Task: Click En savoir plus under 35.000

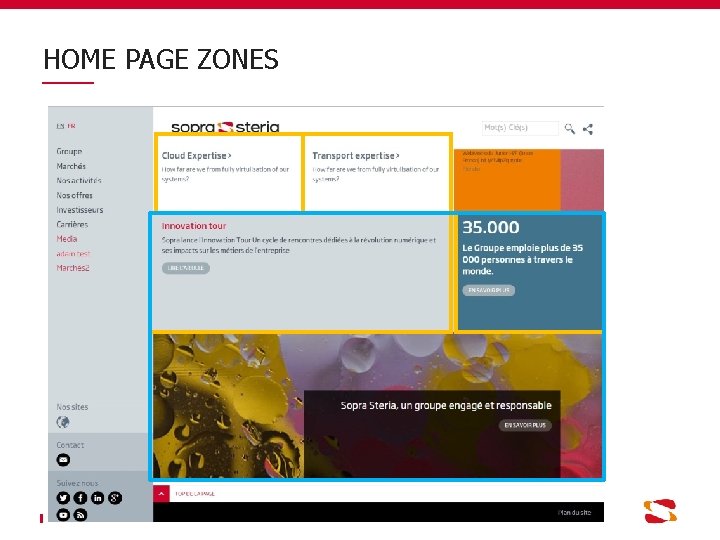Action: click(489, 290)
